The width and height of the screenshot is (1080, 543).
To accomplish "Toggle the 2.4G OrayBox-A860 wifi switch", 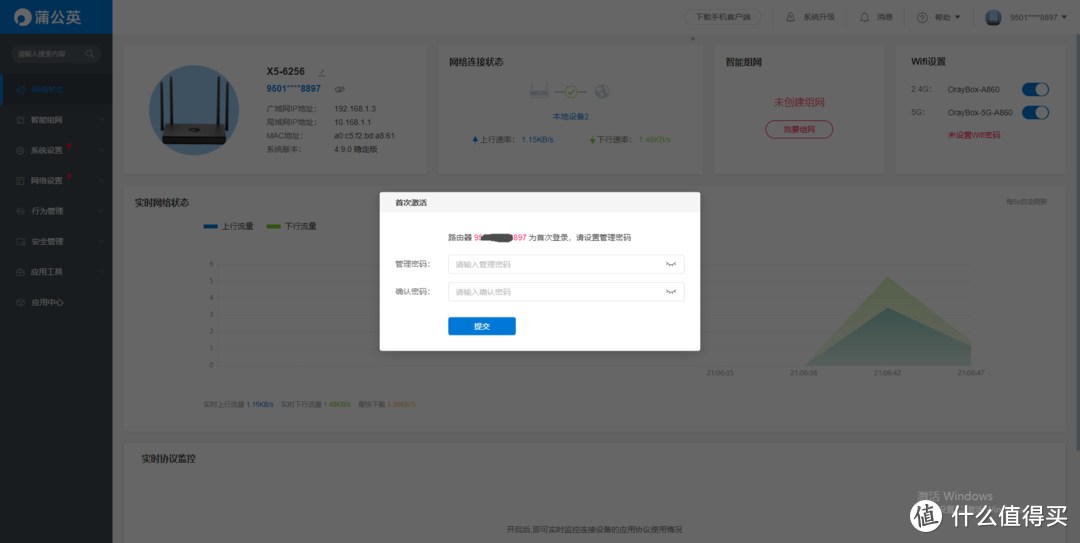I will tap(1035, 89).
